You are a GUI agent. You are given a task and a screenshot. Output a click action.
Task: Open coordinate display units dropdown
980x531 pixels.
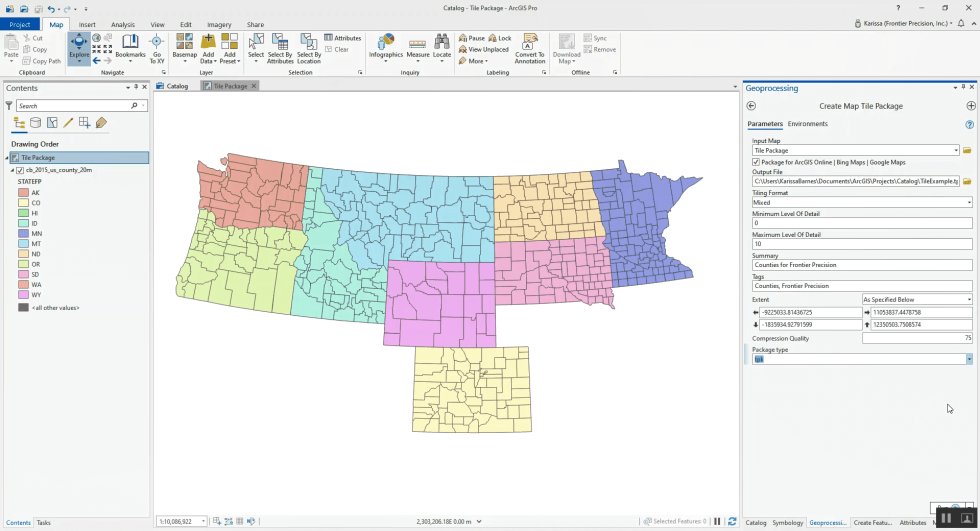click(x=479, y=521)
